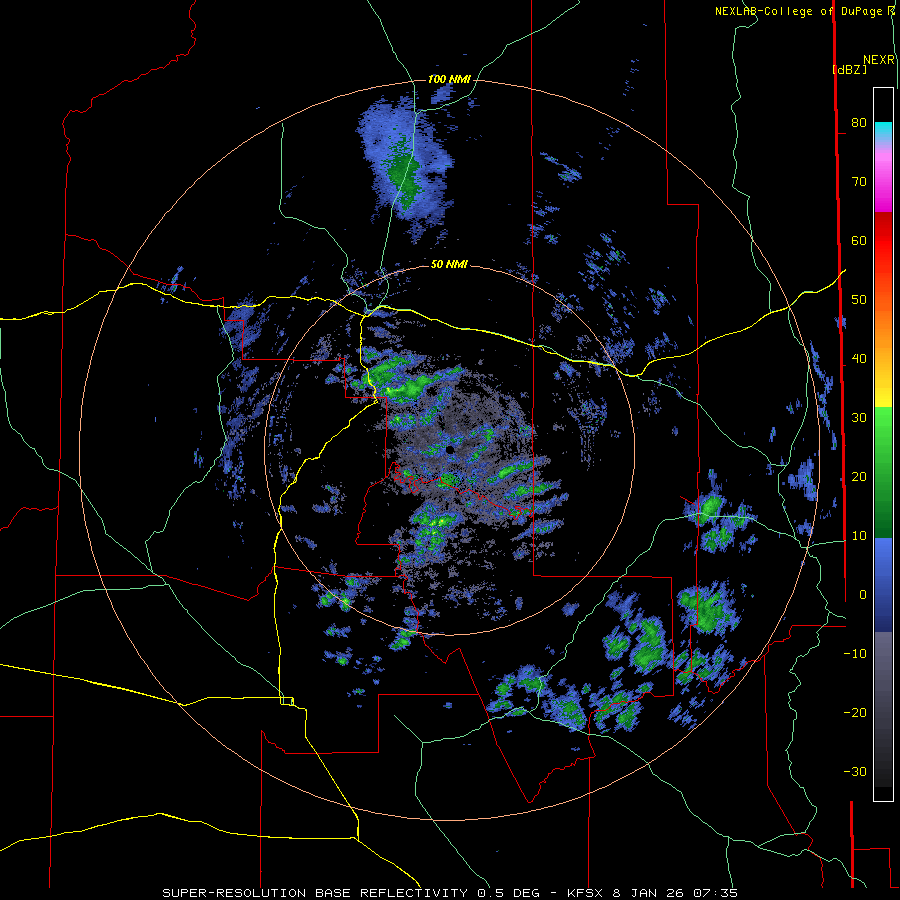This screenshot has width=900, height=900.
Task: Click the 8 JAN 26 date in caption
Action: 649,893
